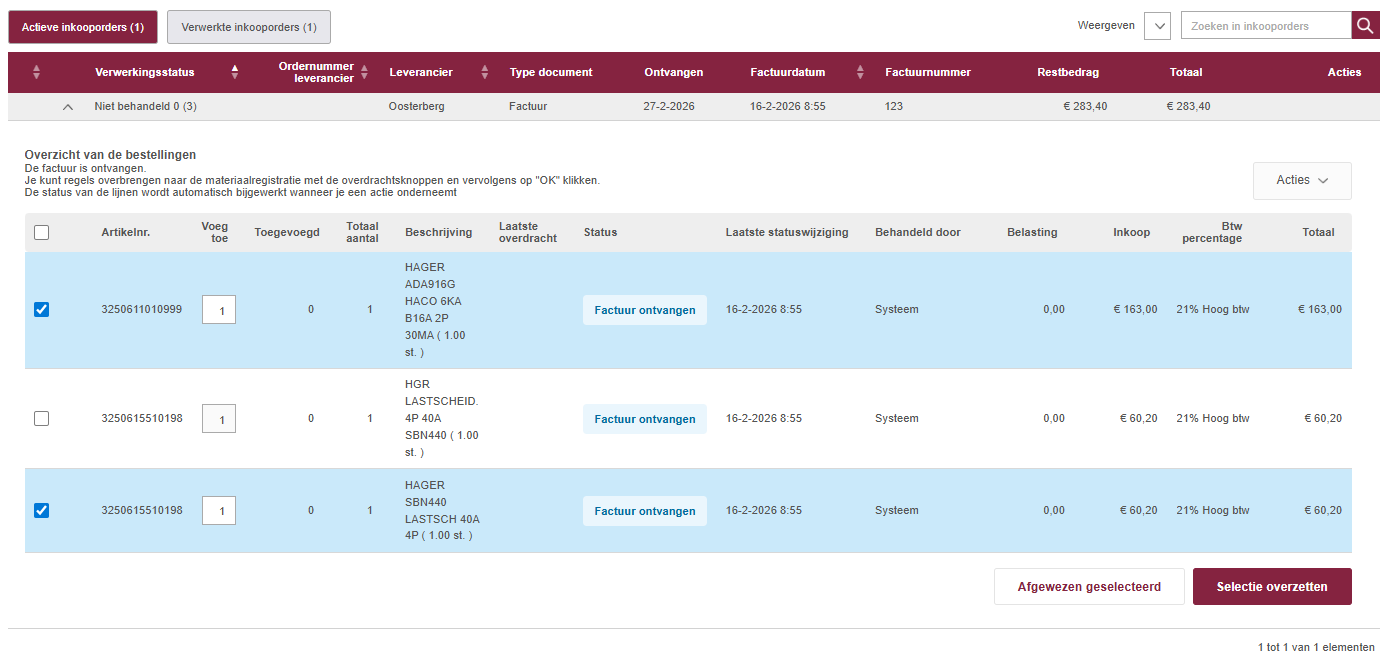Switch to Actieve inkooporders tab
The width and height of the screenshot is (1392, 666).
click(x=83, y=27)
